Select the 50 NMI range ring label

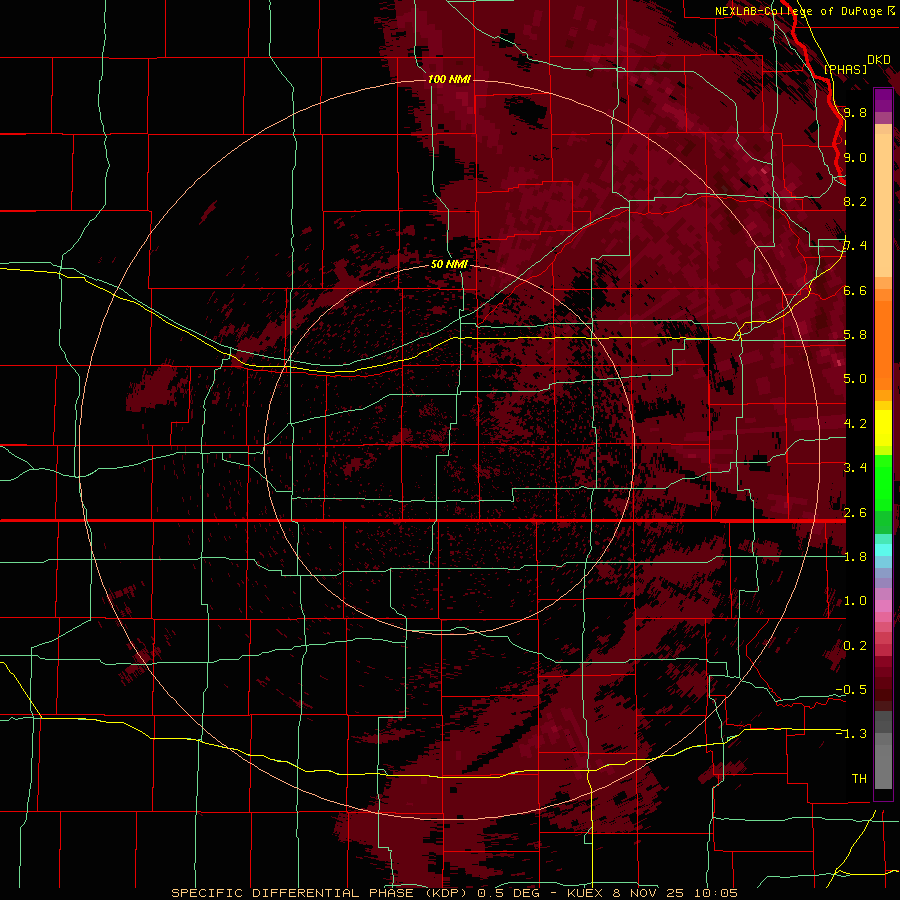coord(449,264)
